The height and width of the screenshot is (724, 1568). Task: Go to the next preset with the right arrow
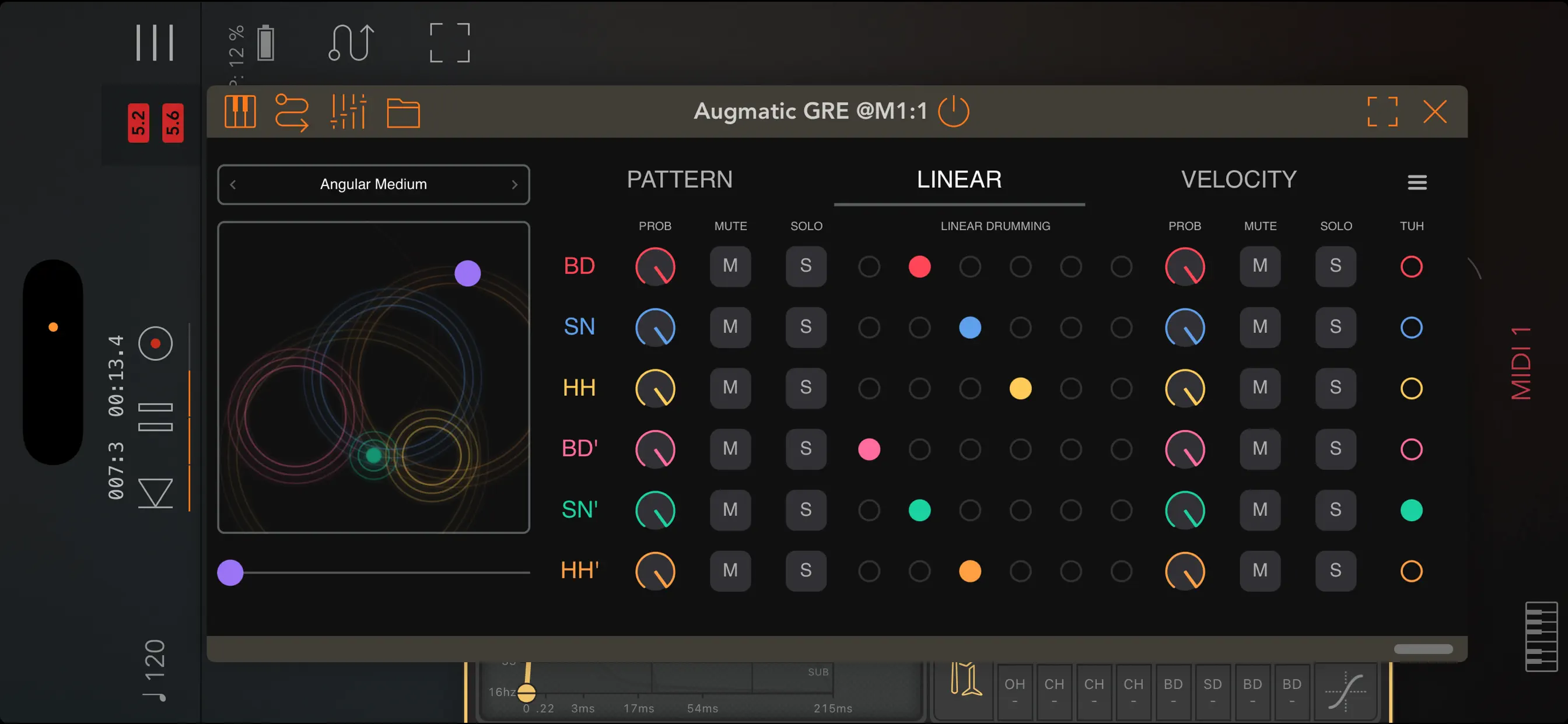point(515,184)
